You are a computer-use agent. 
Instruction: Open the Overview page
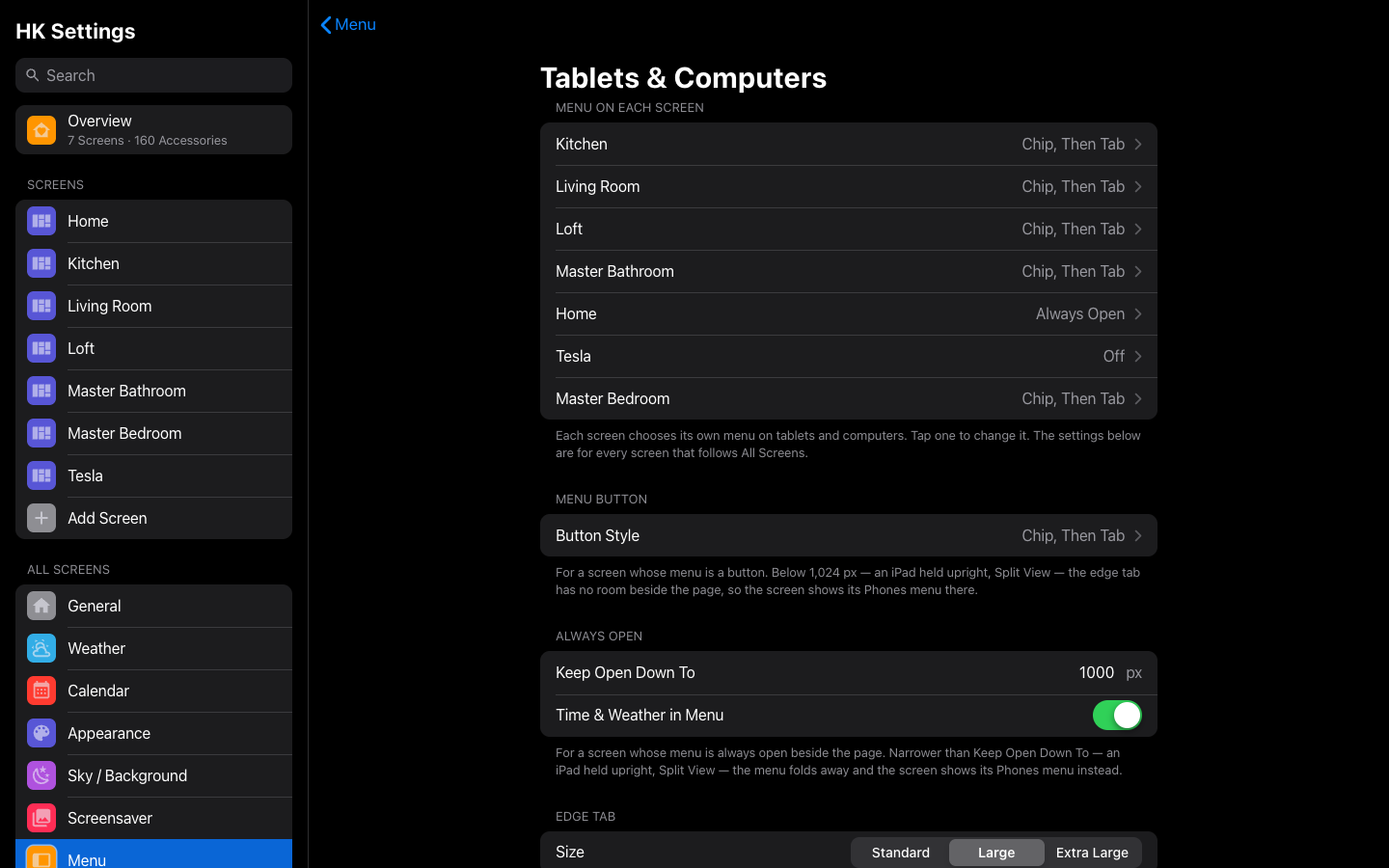153,129
